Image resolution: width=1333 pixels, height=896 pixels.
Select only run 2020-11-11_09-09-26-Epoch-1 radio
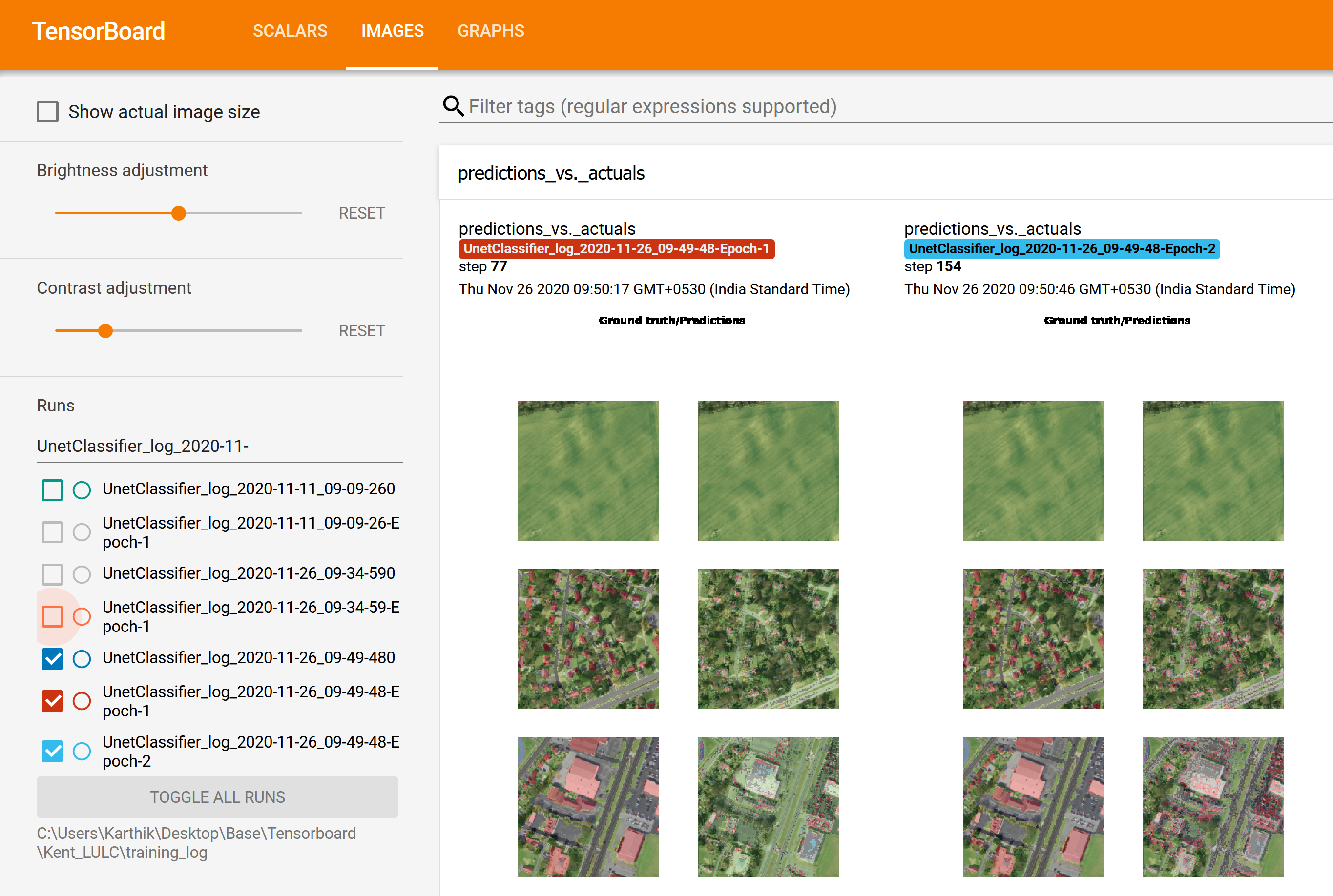pyautogui.click(x=82, y=532)
